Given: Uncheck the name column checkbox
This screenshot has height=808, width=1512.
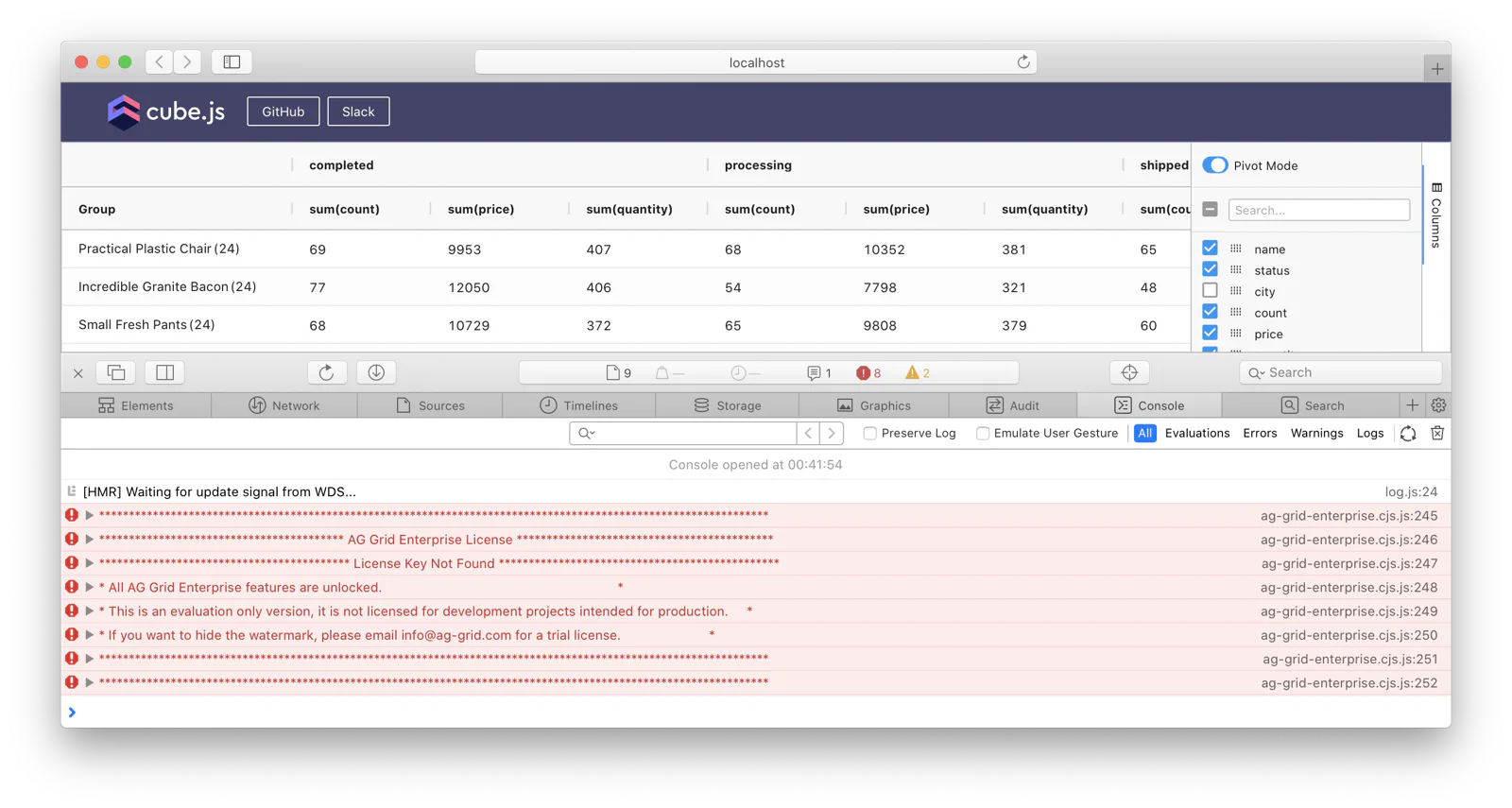Looking at the screenshot, I should point(1210,248).
